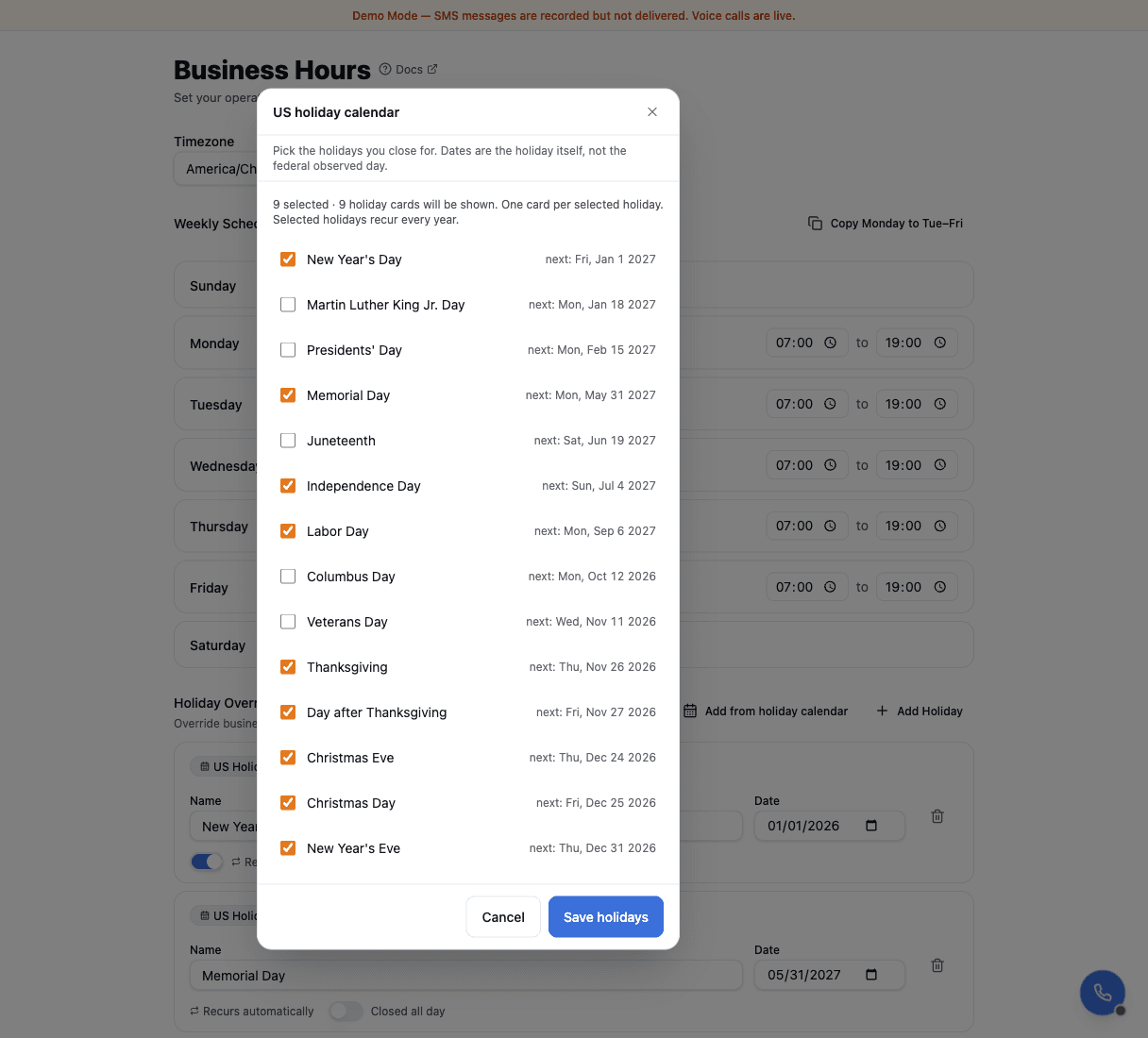This screenshot has width=1148, height=1038.
Task: Cancel the holiday calendar dialog
Action: 503,917
